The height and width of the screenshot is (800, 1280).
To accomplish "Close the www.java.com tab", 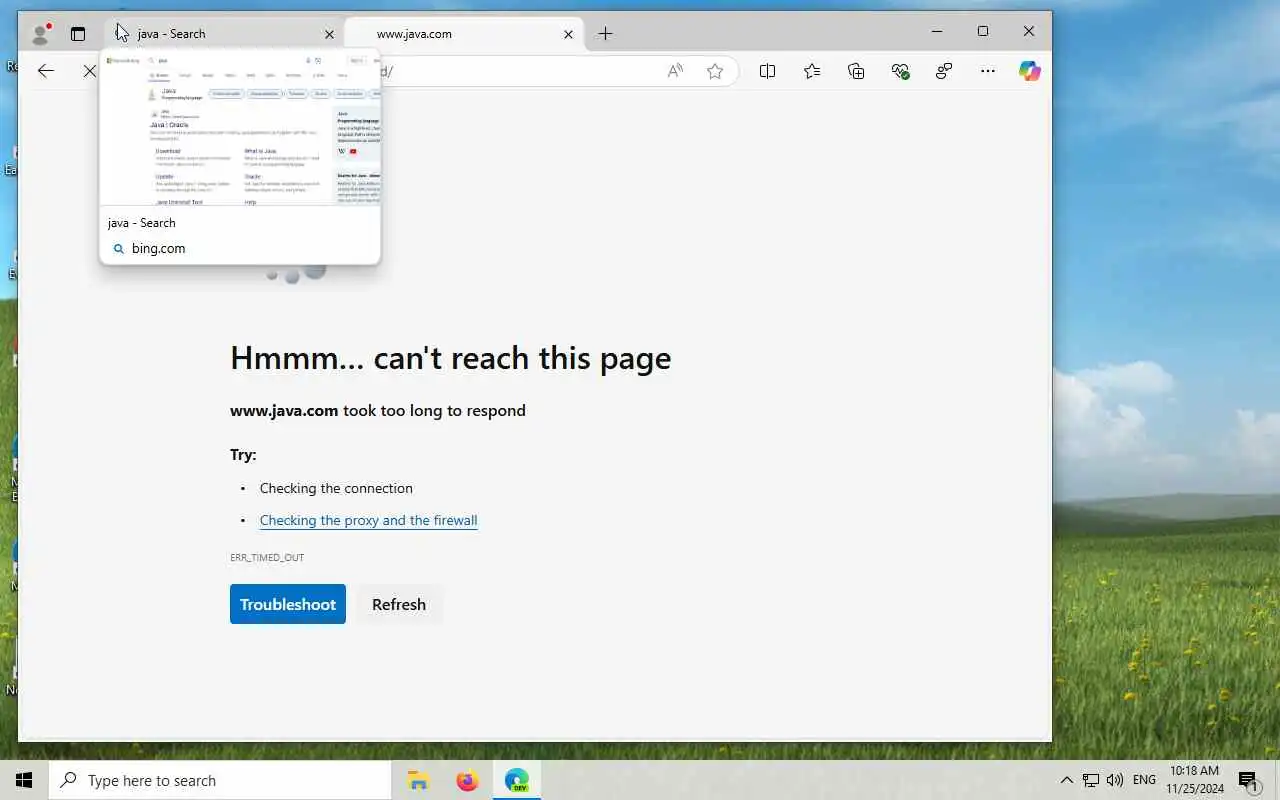I will (x=568, y=34).
